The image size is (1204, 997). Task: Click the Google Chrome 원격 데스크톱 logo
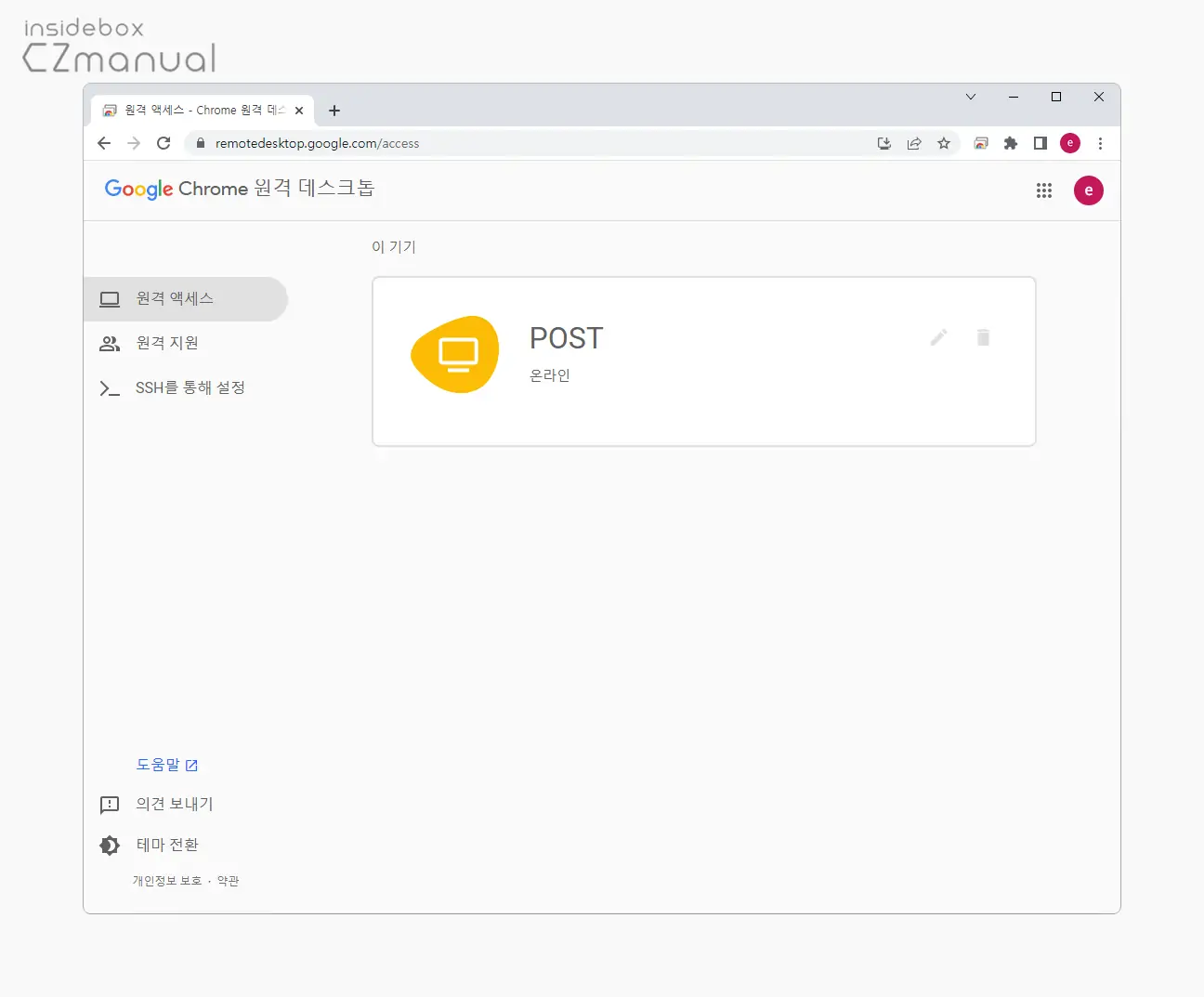coord(240,189)
